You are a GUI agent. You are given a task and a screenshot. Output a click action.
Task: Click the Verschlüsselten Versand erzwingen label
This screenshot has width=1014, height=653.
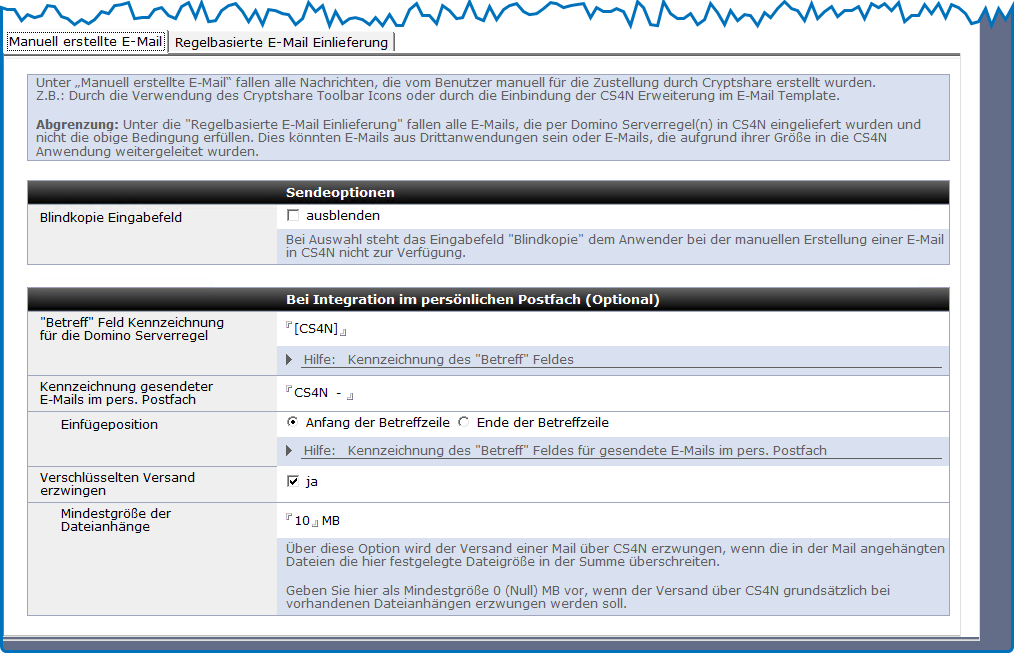click(117, 484)
